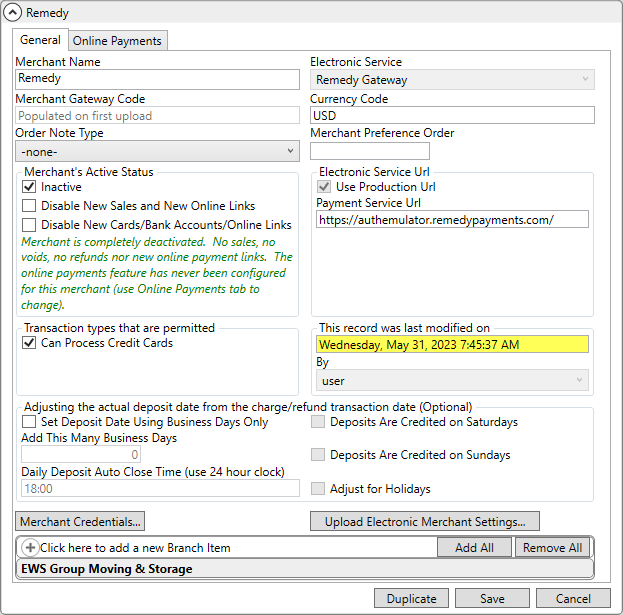
Task: Click the Daily Deposit Auto Close Time field
Action: point(160,488)
